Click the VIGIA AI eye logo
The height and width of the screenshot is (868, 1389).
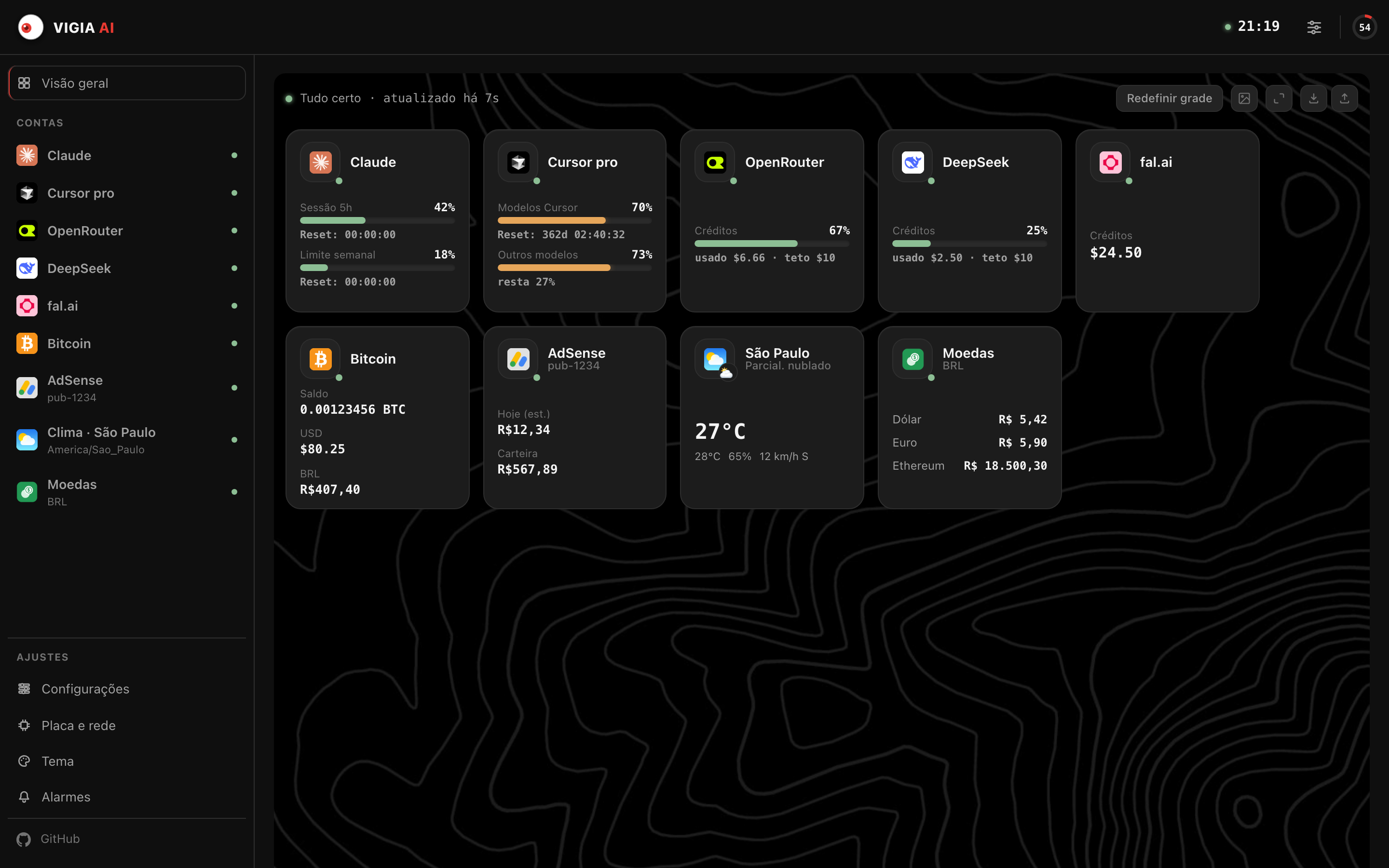coord(30,27)
